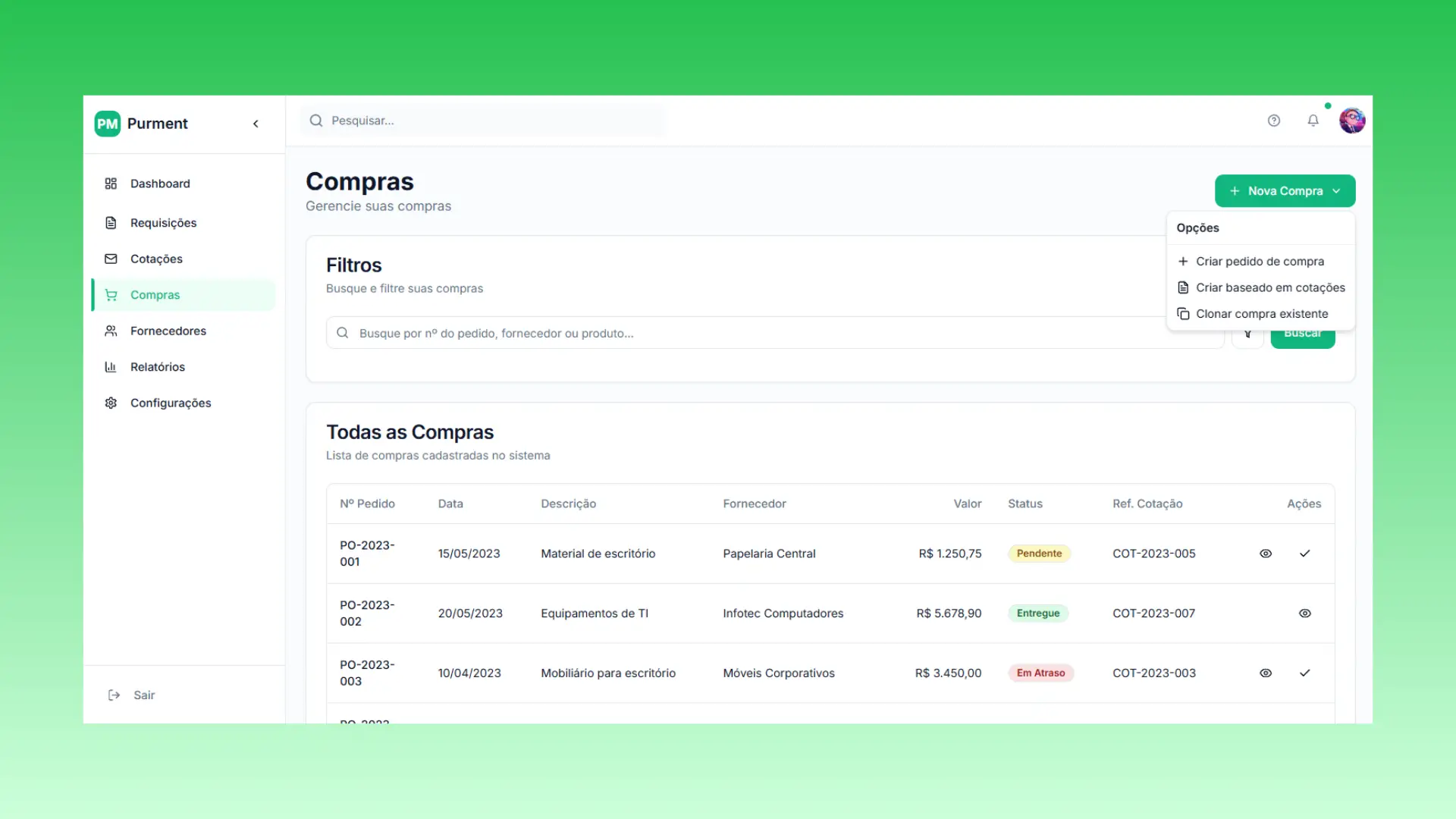Click the Compras shopping cart icon
The height and width of the screenshot is (819, 1456).
tap(111, 295)
